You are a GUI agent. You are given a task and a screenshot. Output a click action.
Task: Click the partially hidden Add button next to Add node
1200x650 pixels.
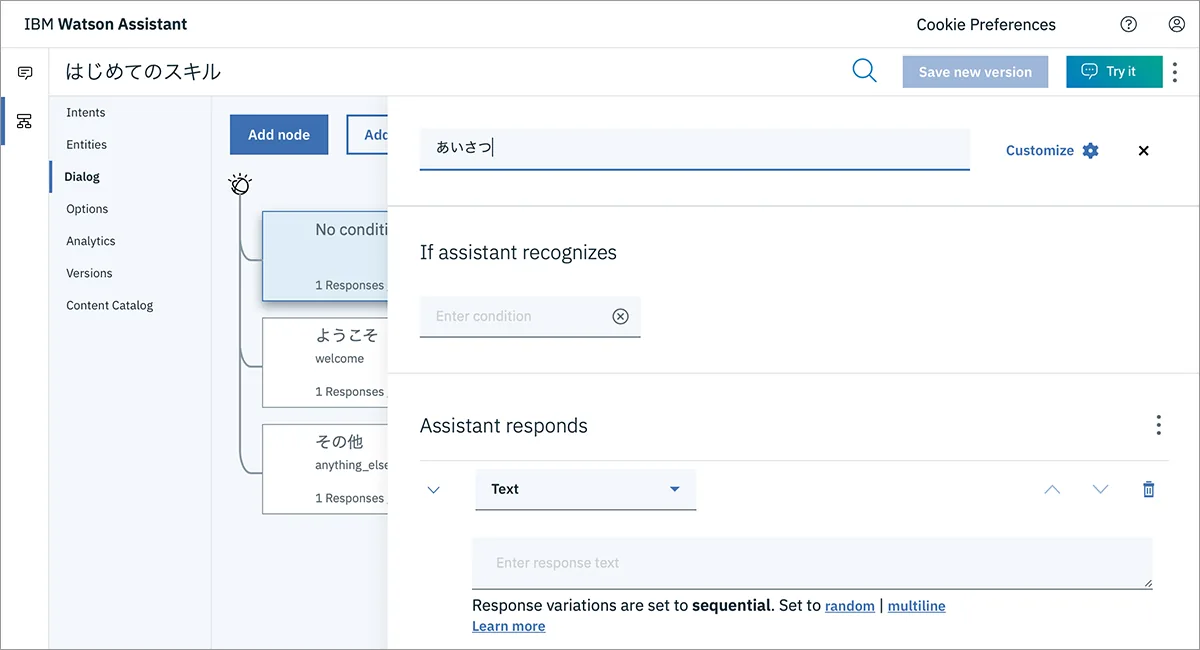(x=367, y=135)
